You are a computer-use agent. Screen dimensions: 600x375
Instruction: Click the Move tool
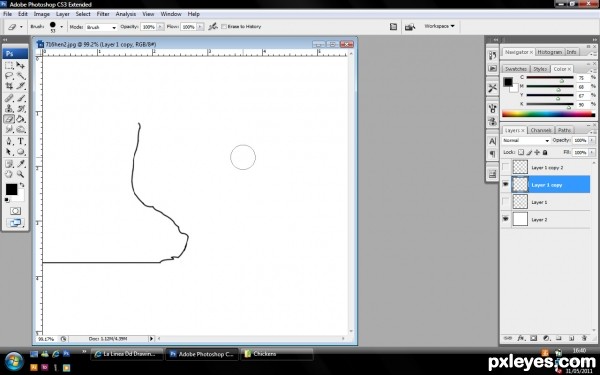(x=21, y=65)
